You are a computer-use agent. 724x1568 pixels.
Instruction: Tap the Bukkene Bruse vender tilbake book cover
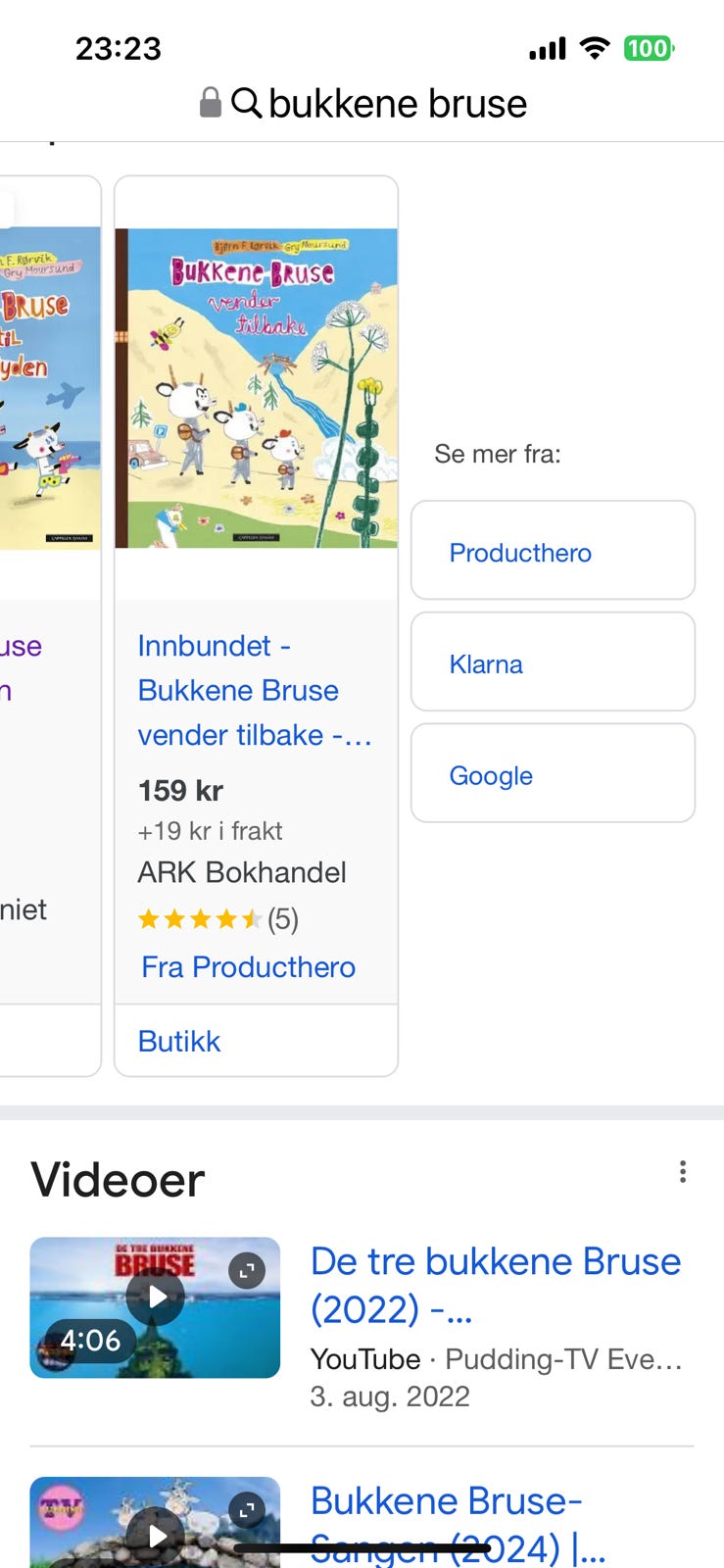click(x=257, y=388)
